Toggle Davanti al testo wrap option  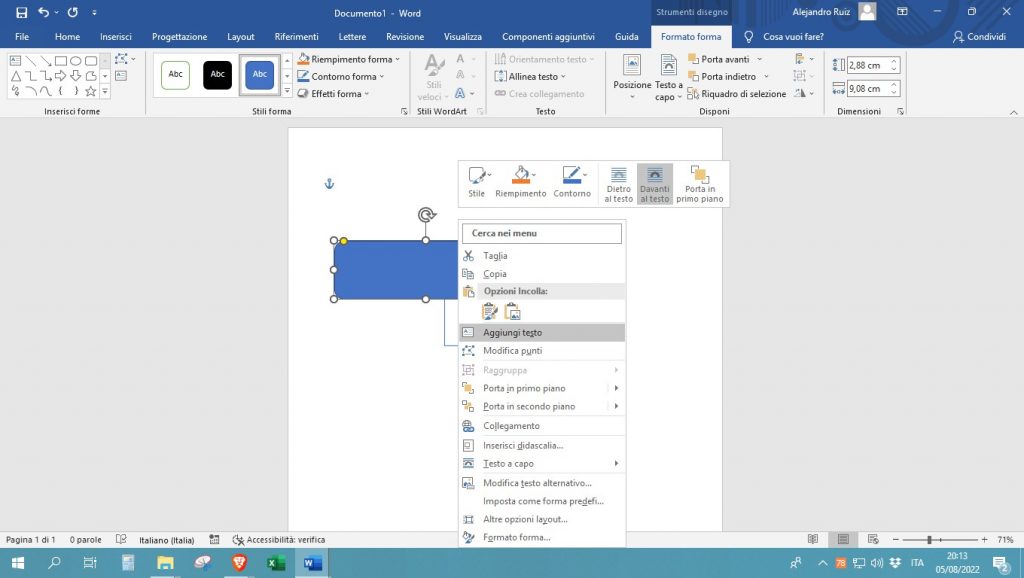pos(654,184)
